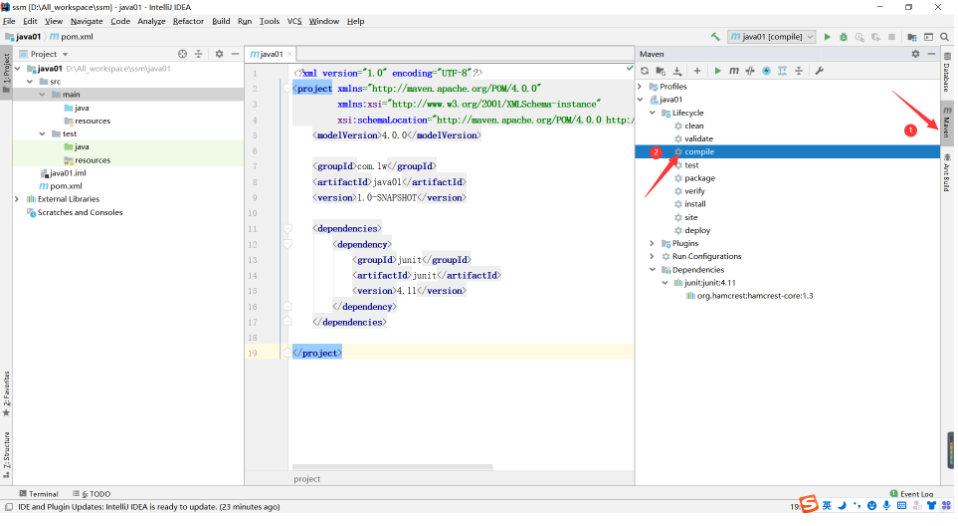Screen dimensions: 958x526
Task: Open the Help menu
Action: tap(356, 21)
